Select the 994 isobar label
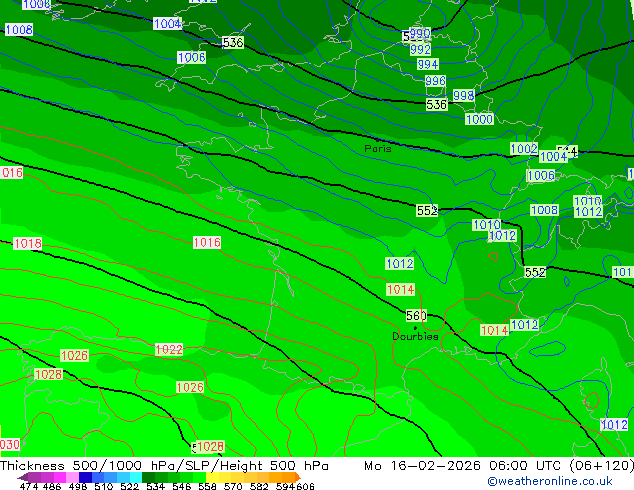This screenshot has height=490, width=634. [x=427, y=64]
